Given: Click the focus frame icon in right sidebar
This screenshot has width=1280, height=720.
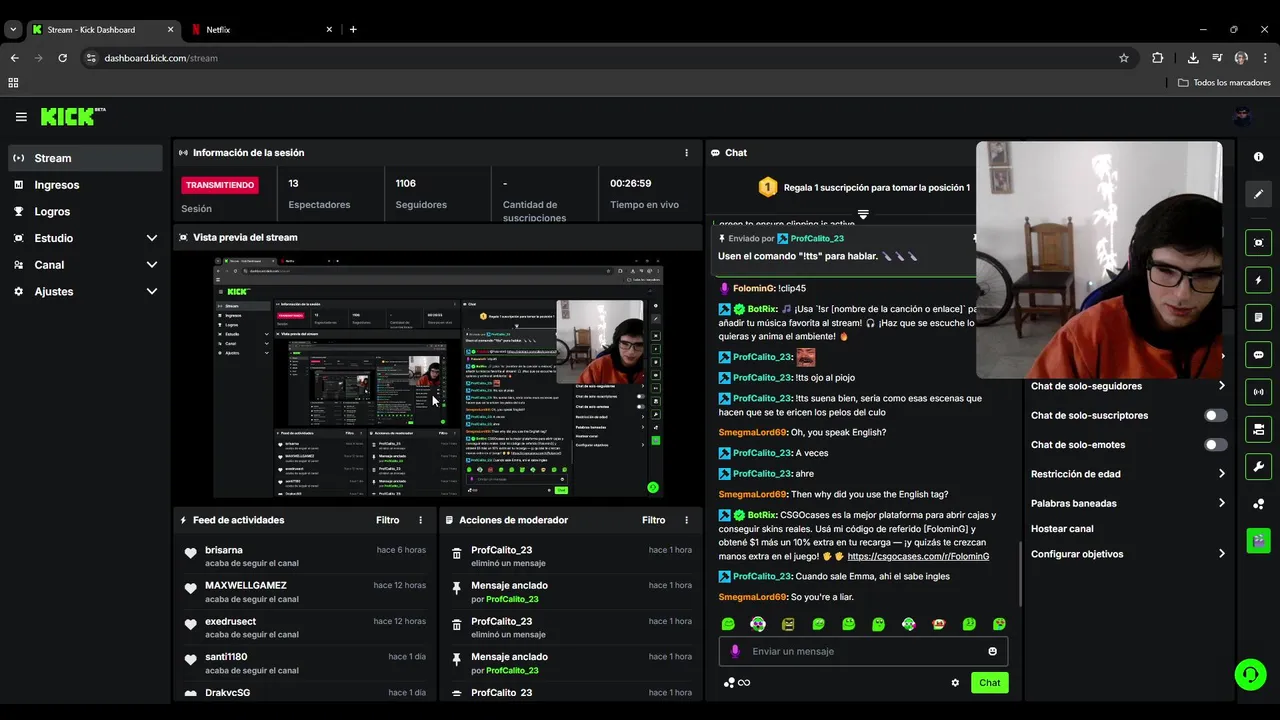Looking at the screenshot, I should [1258, 243].
